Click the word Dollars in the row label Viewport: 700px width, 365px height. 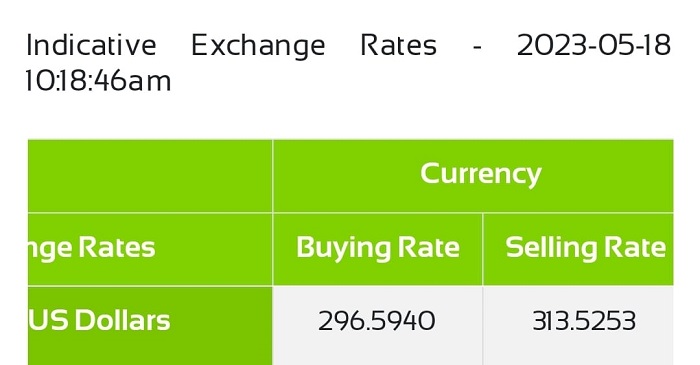click(x=122, y=320)
